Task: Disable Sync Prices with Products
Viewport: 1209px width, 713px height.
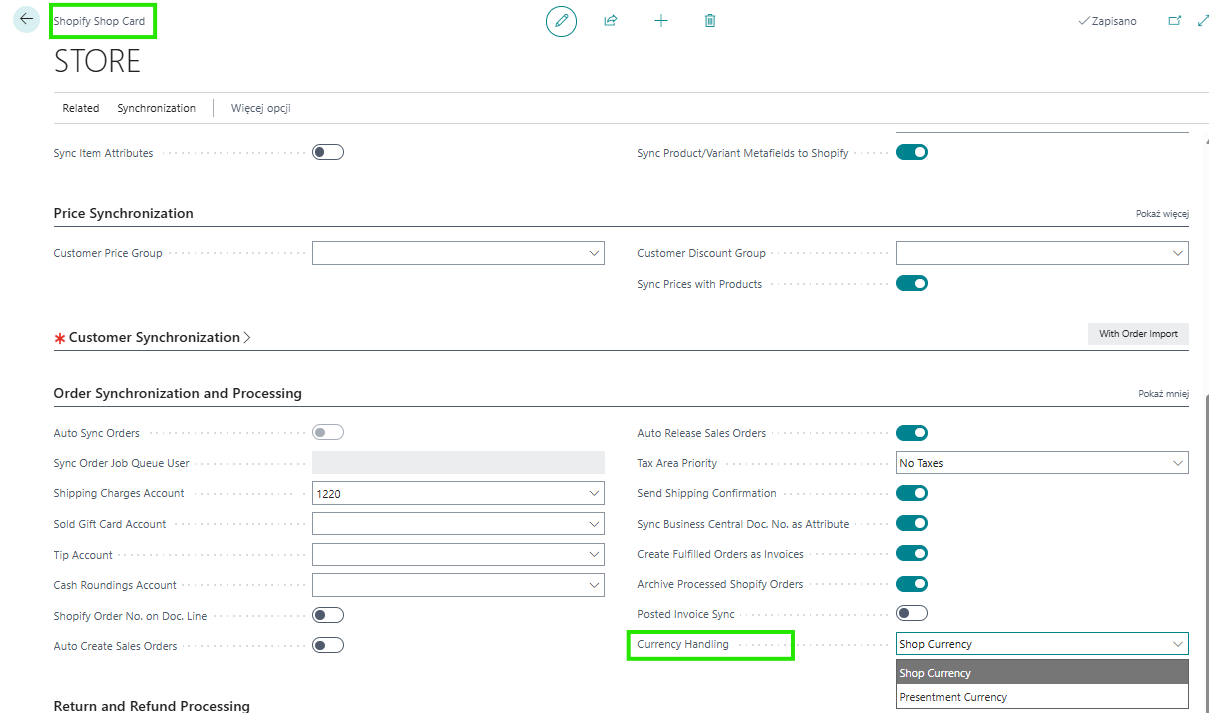Action: (x=912, y=283)
